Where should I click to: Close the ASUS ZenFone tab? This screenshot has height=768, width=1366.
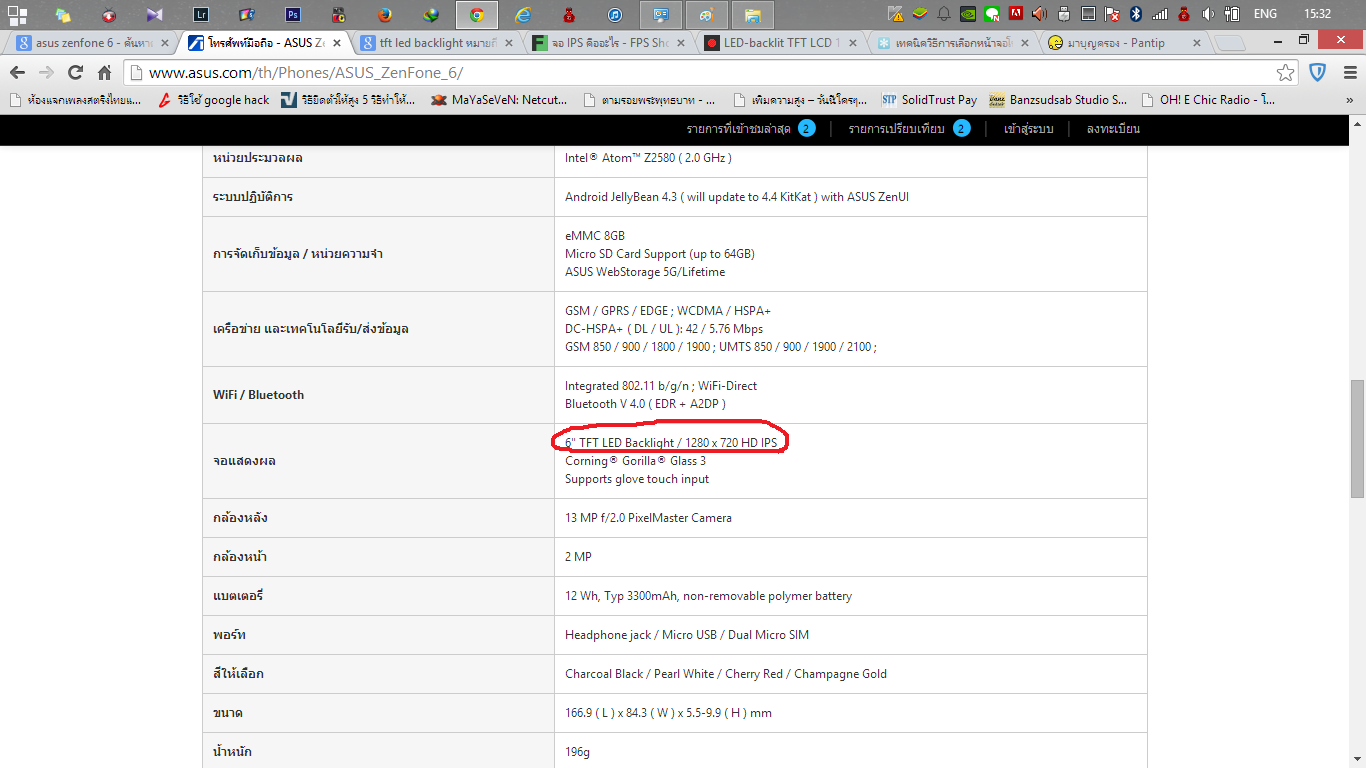click(x=337, y=43)
